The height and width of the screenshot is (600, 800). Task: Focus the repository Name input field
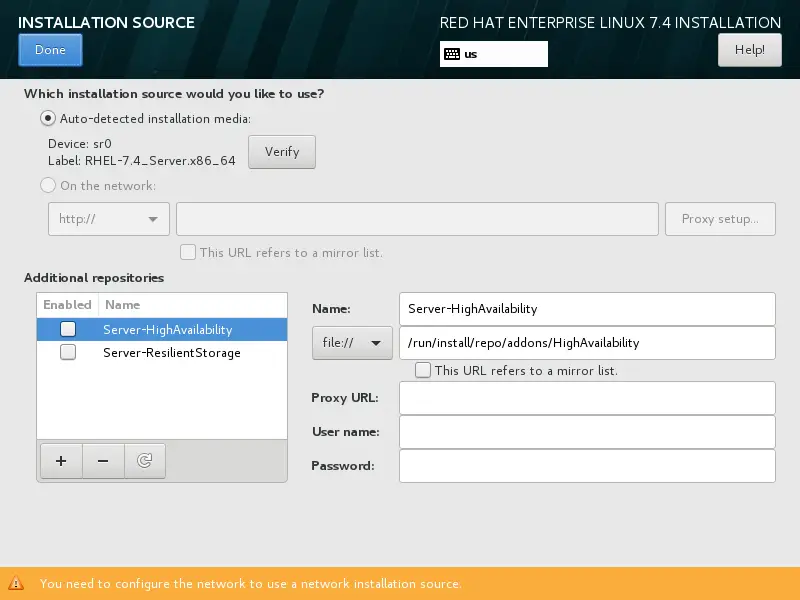click(587, 309)
